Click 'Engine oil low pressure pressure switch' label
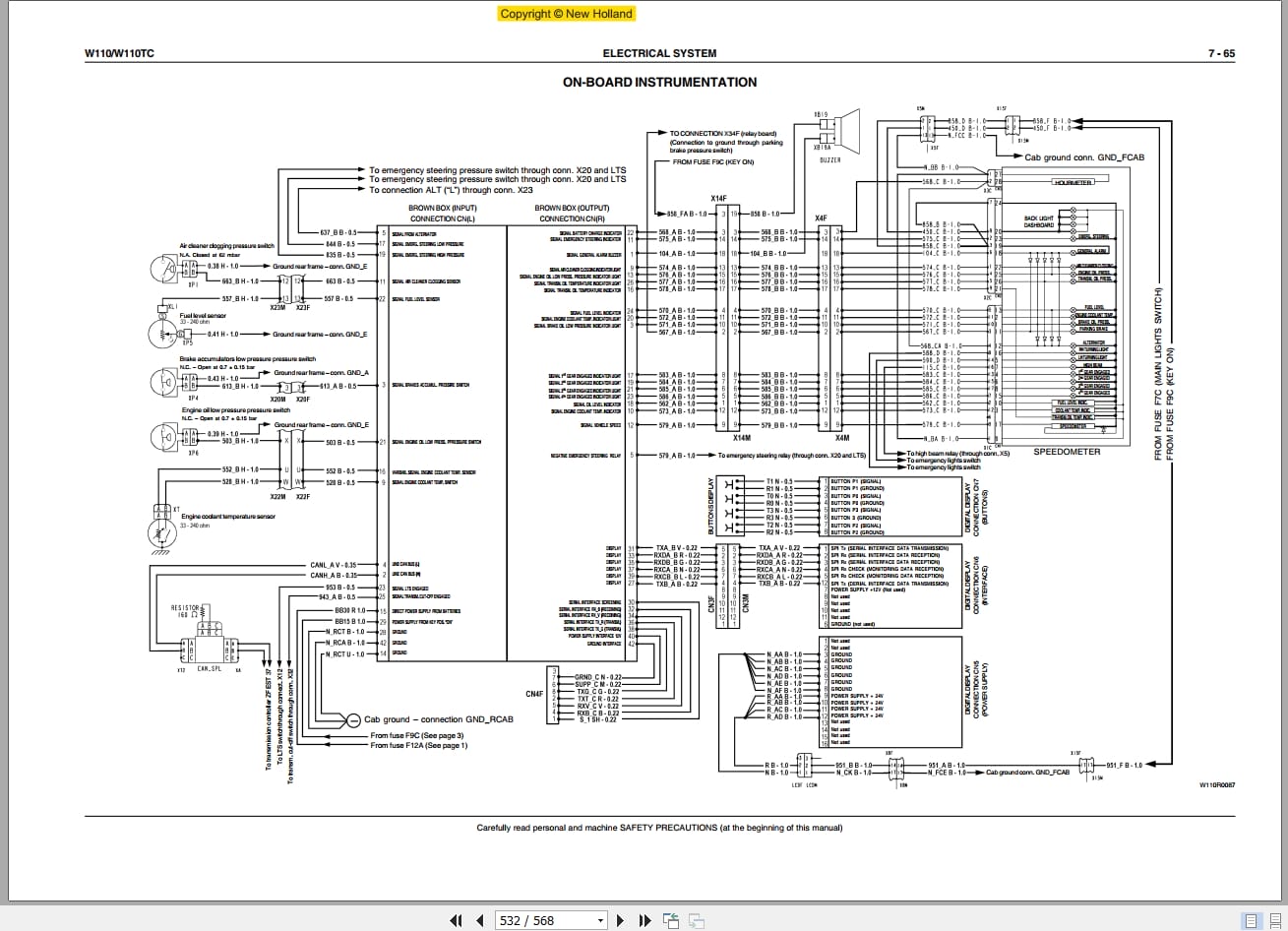The height and width of the screenshot is (931, 1288). coord(236,409)
